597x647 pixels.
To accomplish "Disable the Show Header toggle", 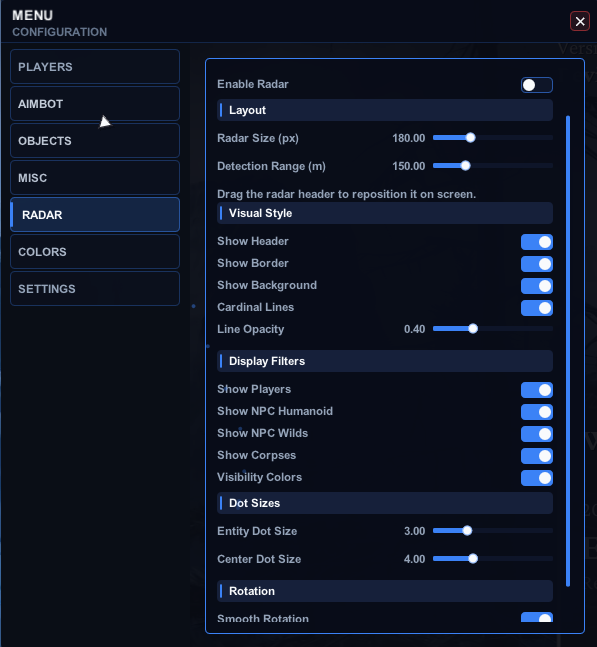I will pos(536,242).
